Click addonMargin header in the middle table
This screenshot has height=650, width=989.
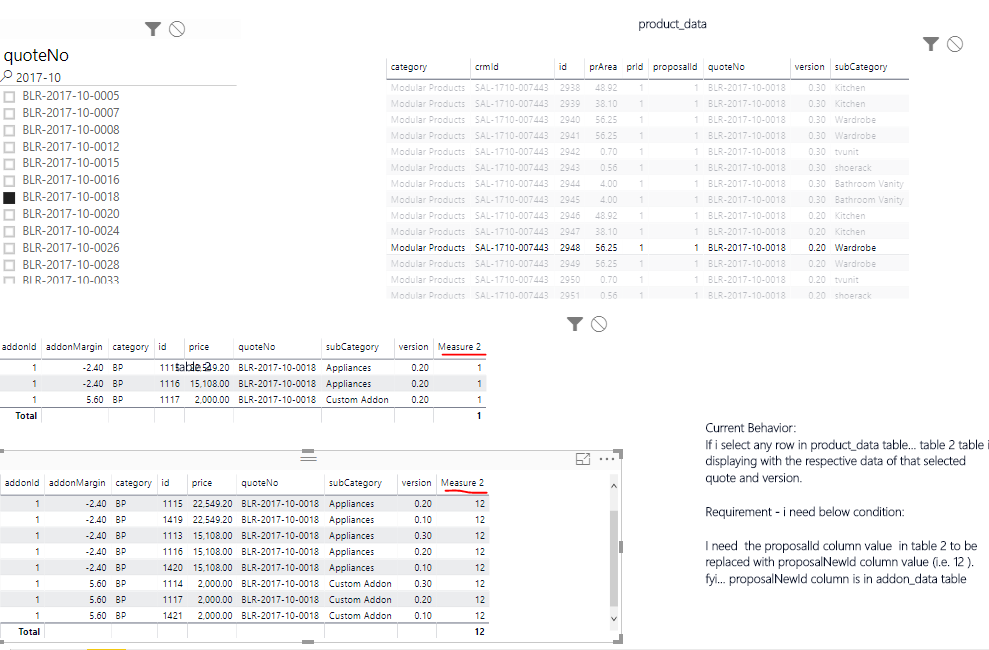pos(74,347)
